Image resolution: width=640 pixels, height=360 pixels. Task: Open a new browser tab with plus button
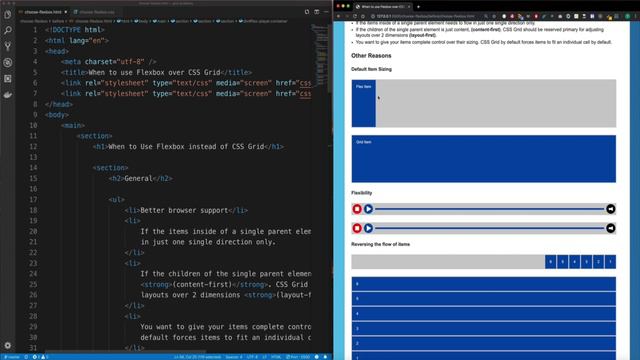pyautogui.click(x=418, y=7)
